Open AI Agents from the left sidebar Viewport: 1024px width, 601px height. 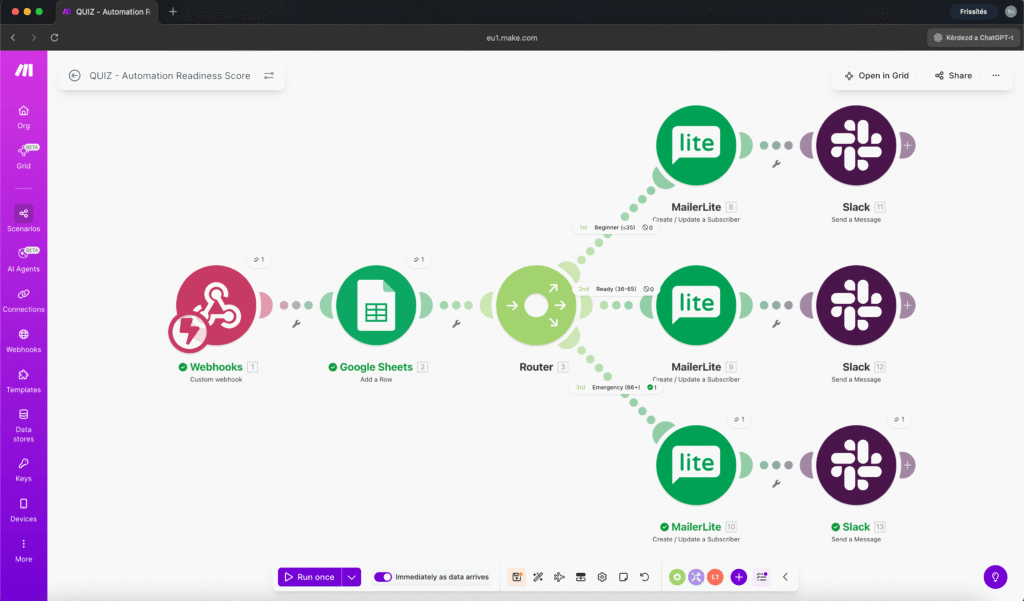pyautogui.click(x=23, y=257)
